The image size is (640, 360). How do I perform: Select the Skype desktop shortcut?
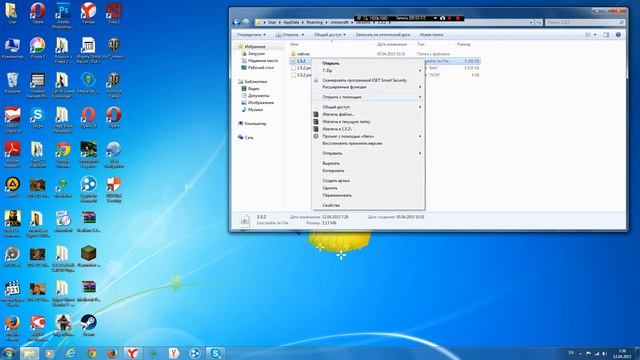(38, 118)
